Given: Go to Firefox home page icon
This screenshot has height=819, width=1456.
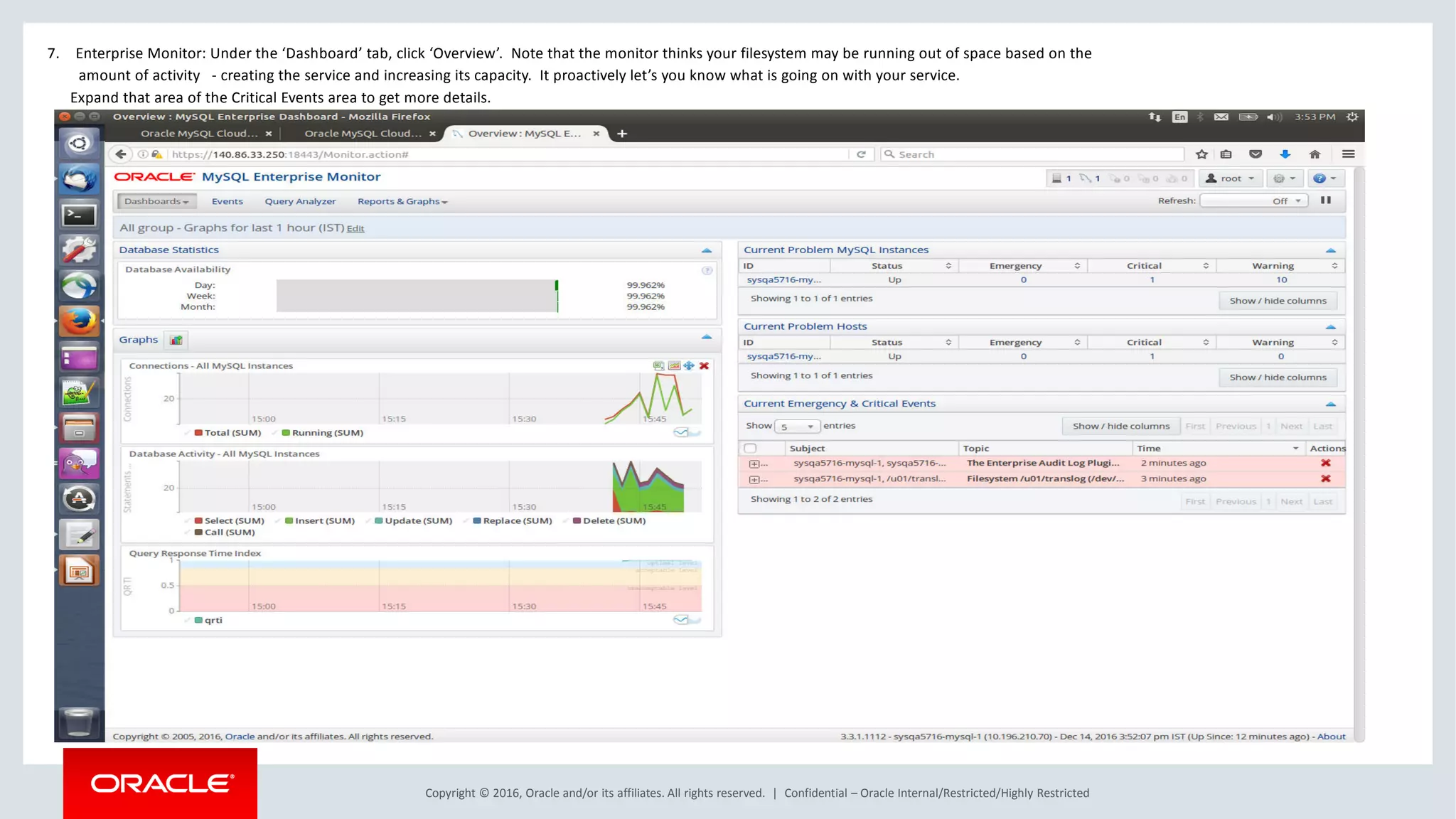Looking at the screenshot, I should (x=1315, y=154).
